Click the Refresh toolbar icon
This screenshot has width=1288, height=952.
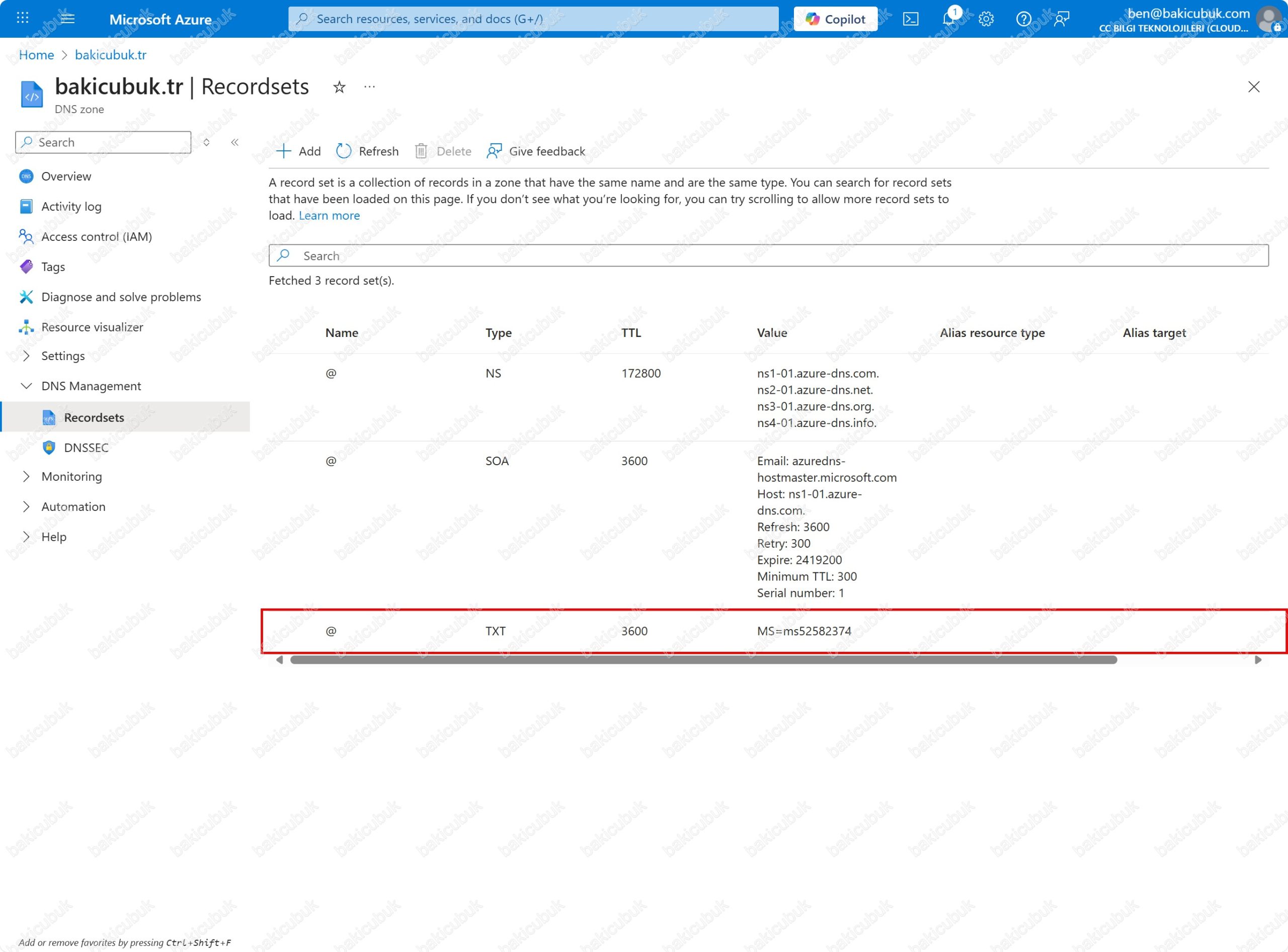344,151
